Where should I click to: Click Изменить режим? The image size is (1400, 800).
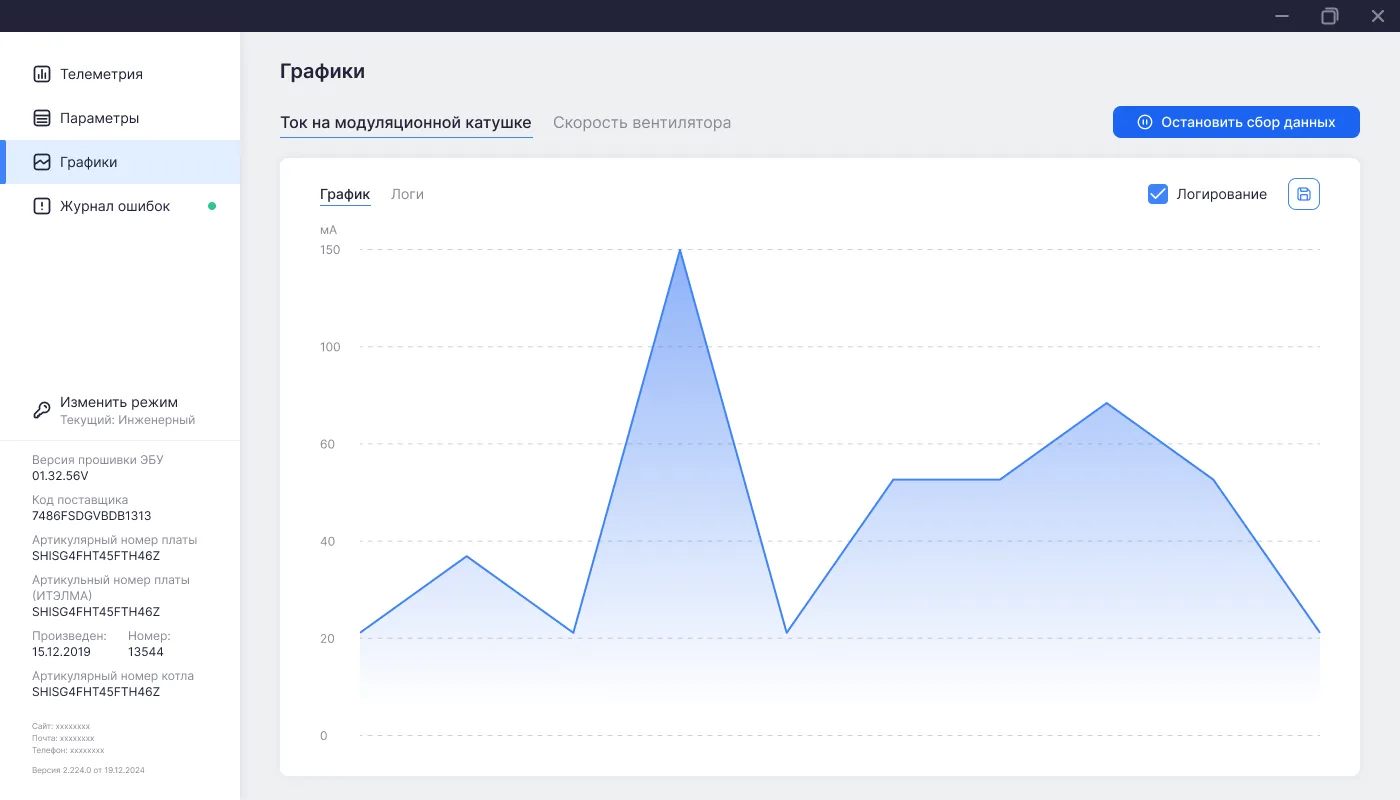pos(119,402)
